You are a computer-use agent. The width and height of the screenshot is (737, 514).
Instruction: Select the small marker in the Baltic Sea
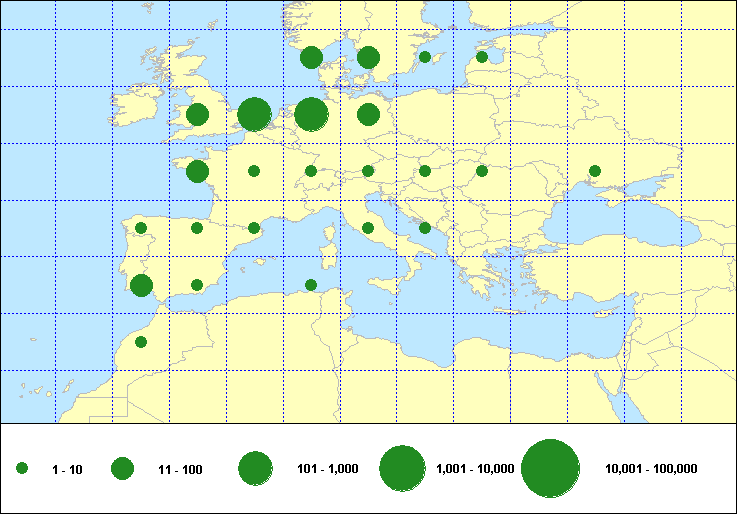(x=425, y=57)
